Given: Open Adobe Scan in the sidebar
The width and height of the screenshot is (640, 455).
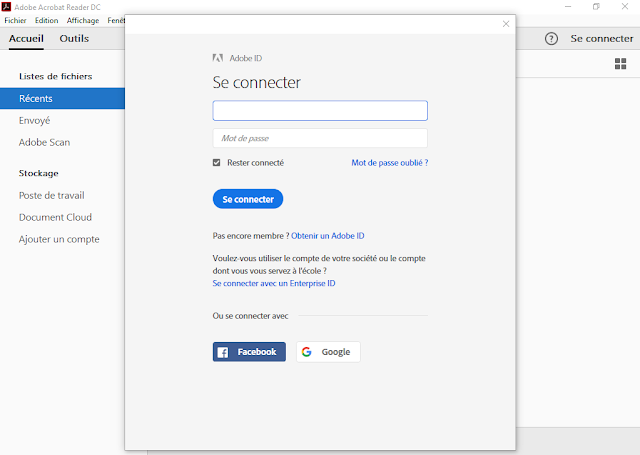Looking at the screenshot, I should [44, 142].
